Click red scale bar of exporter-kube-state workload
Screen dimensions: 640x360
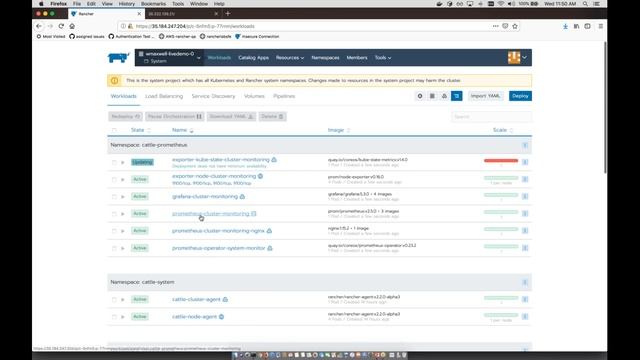click(x=501, y=160)
